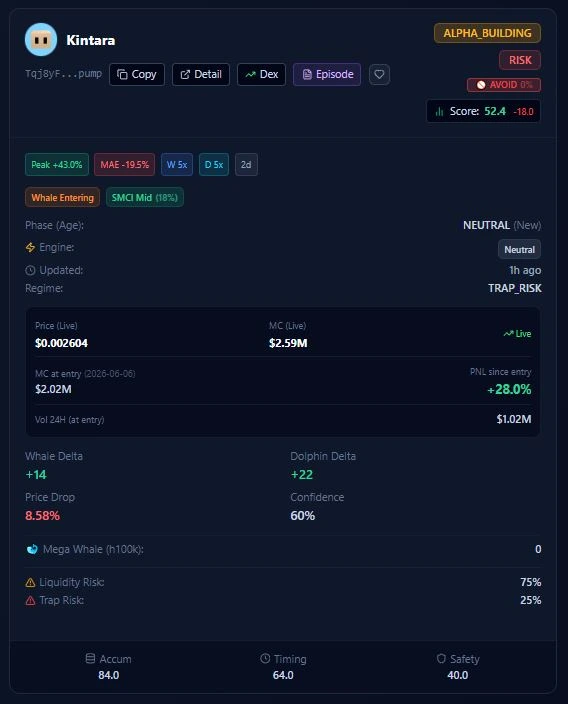Image resolution: width=568 pixels, height=704 pixels.
Task: Click the live price $0.002604
Action: point(62,343)
